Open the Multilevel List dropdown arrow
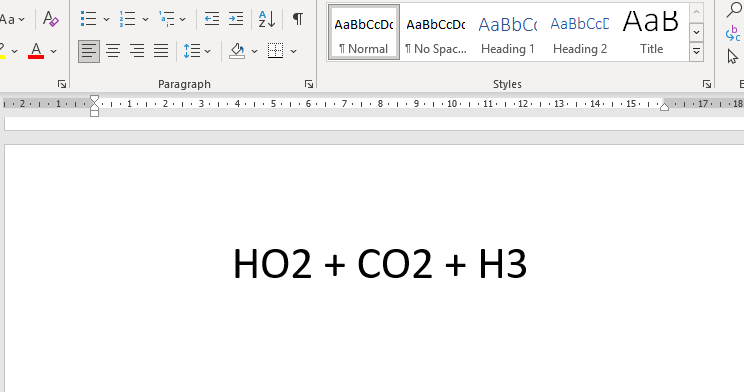The image size is (744, 392). point(183,19)
